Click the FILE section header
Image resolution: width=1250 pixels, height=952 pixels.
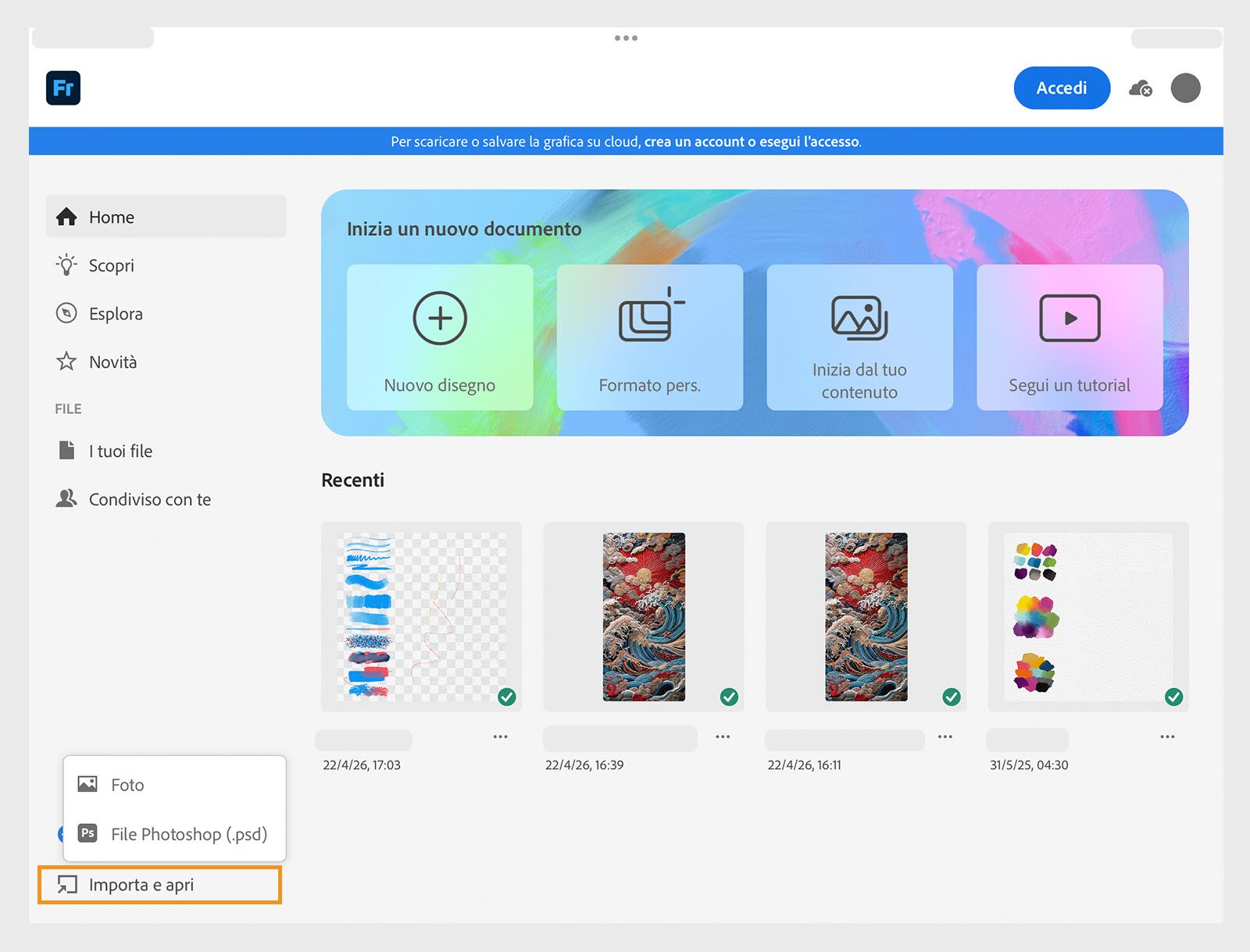68,408
